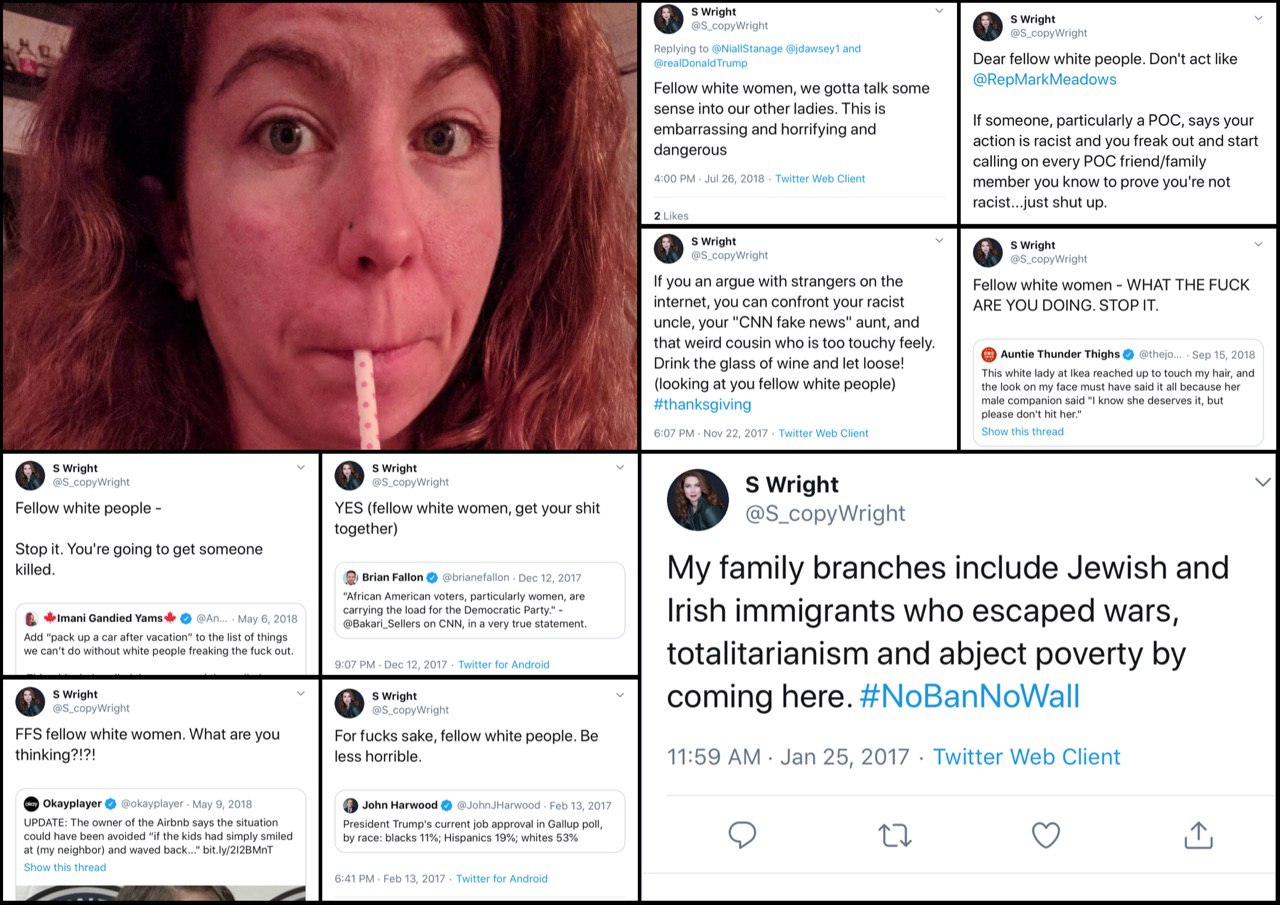Click verified badge next to Okayplayer

[112, 804]
